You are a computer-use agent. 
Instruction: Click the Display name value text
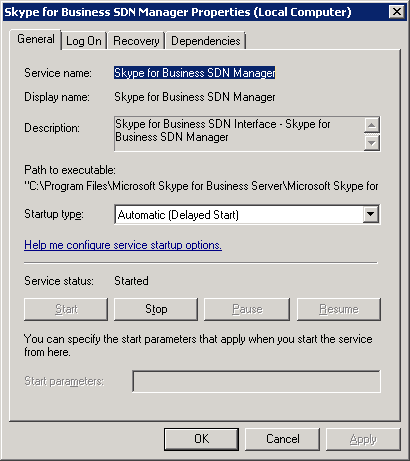click(195, 97)
